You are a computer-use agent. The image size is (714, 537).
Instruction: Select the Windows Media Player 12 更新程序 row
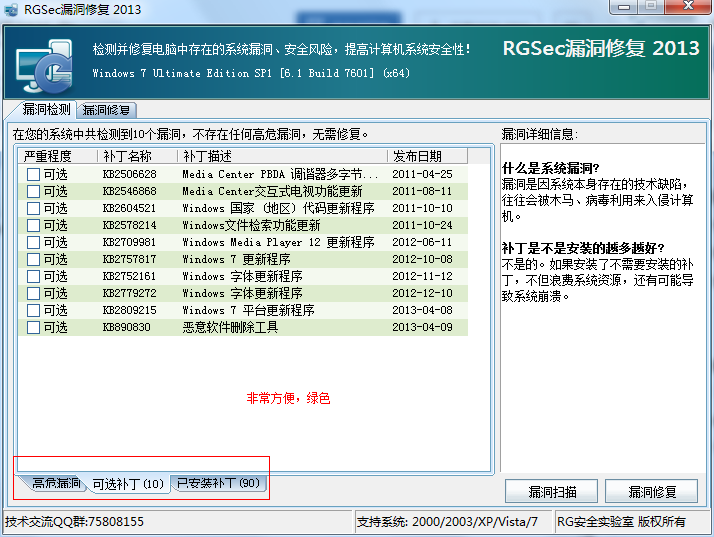243,242
